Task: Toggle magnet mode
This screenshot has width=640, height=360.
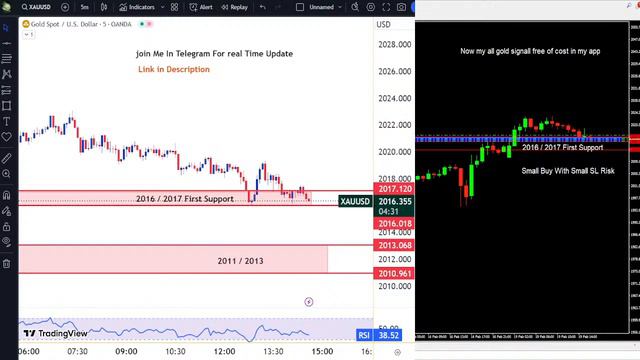Action: point(6,195)
